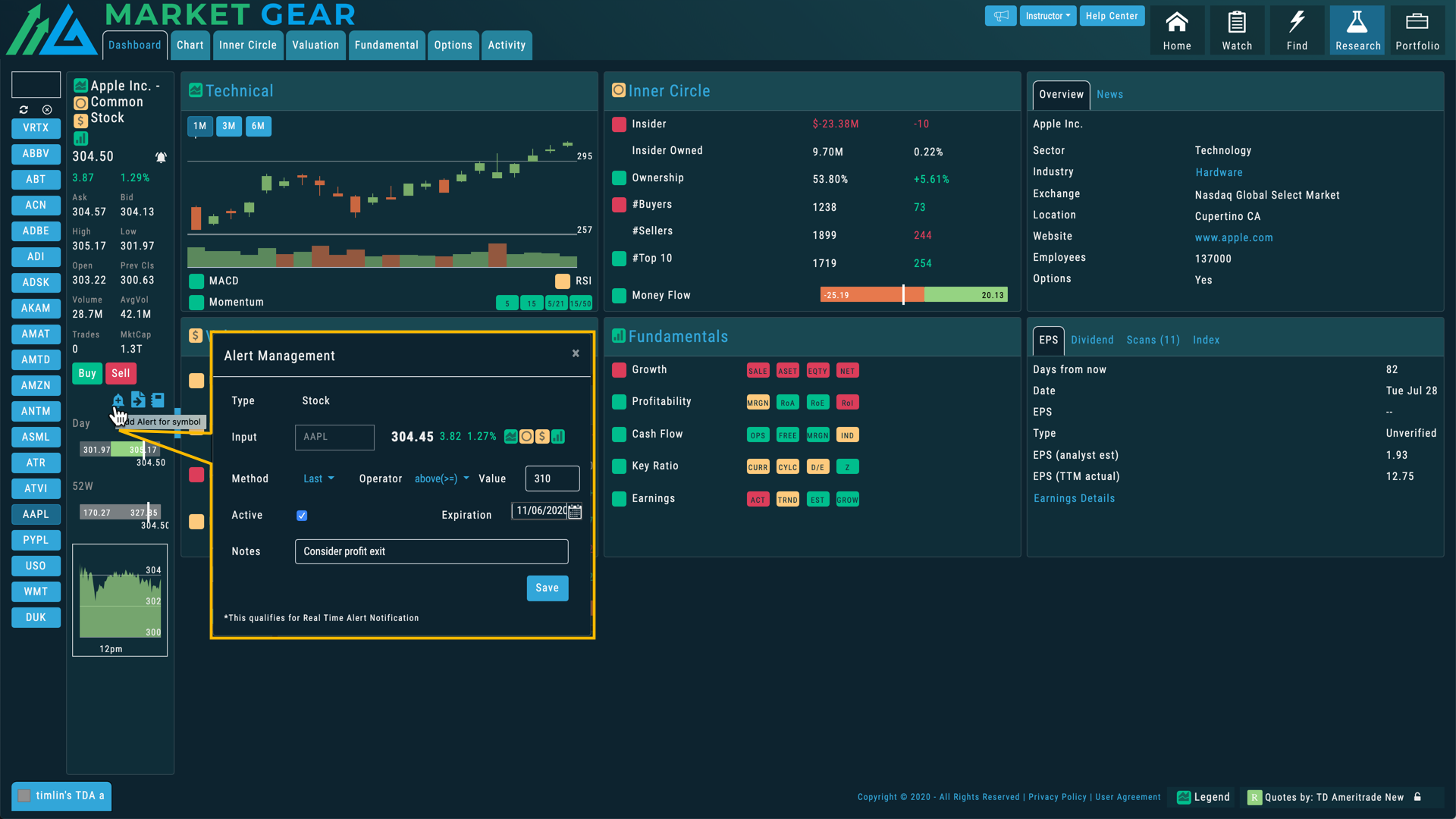Click dollar sign icon beside Stock
Viewport: 1456px width, 819px height.
point(81,121)
